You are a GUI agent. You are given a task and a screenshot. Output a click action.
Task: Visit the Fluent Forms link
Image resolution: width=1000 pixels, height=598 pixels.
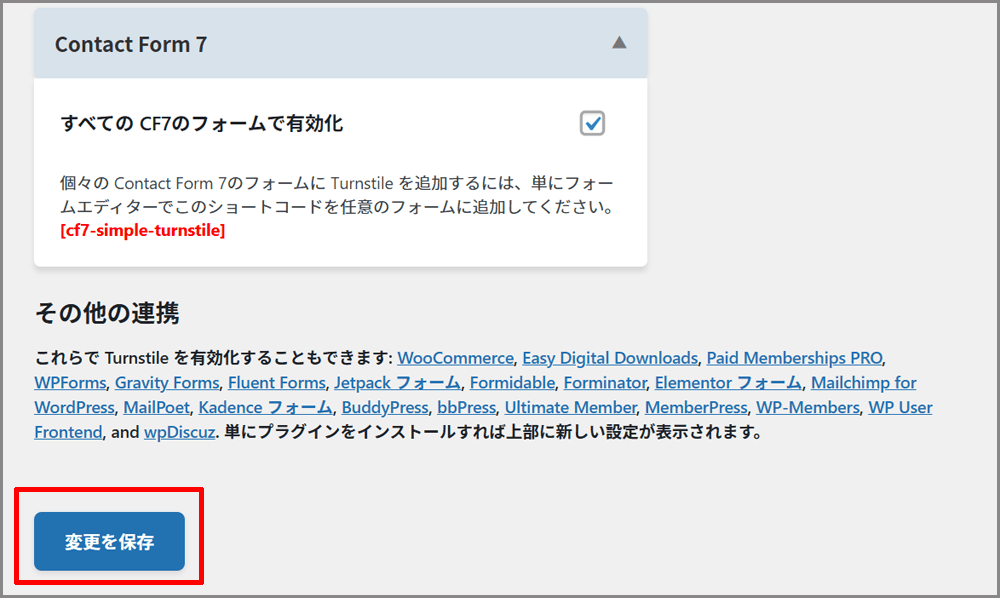point(277,383)
